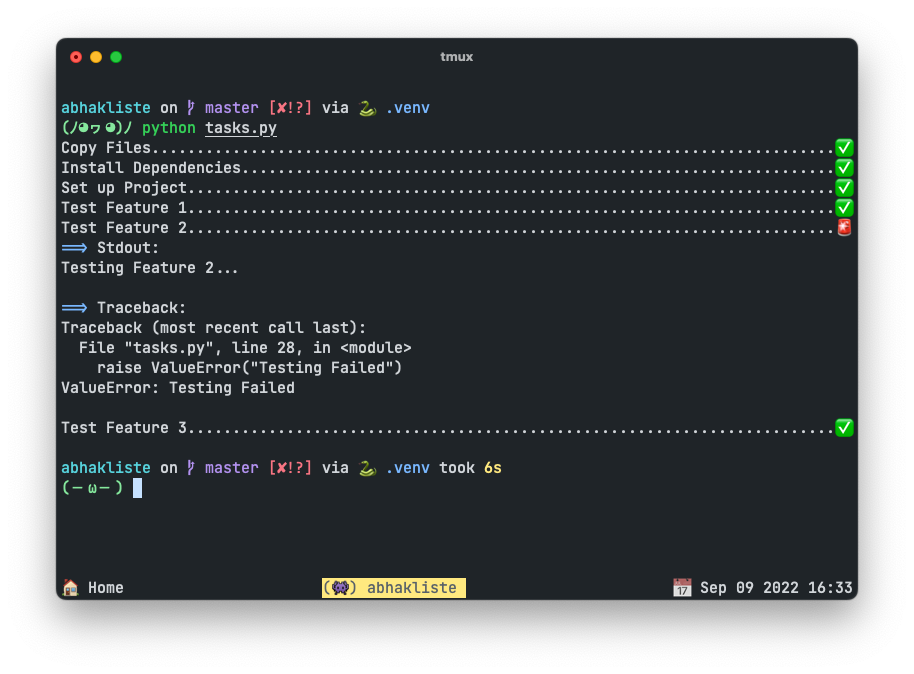Screen dimensions: 914x674
Task: Click the '(ﾉ◕ヮ◕)ﾉ' prompt kaomoji
Action: pyautogui.click(x=97, y=128)
